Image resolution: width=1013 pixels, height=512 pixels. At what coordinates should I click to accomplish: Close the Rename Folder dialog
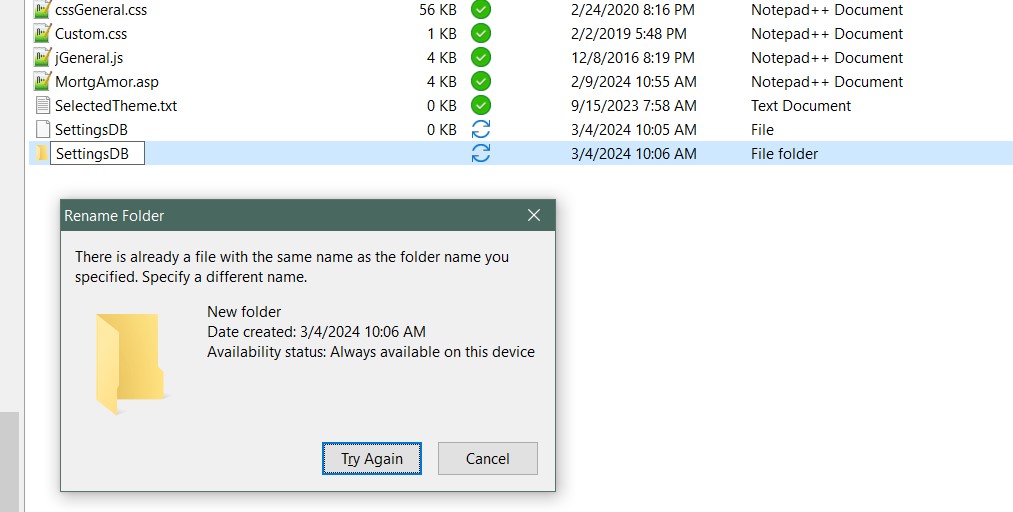[x=534, y=216]
